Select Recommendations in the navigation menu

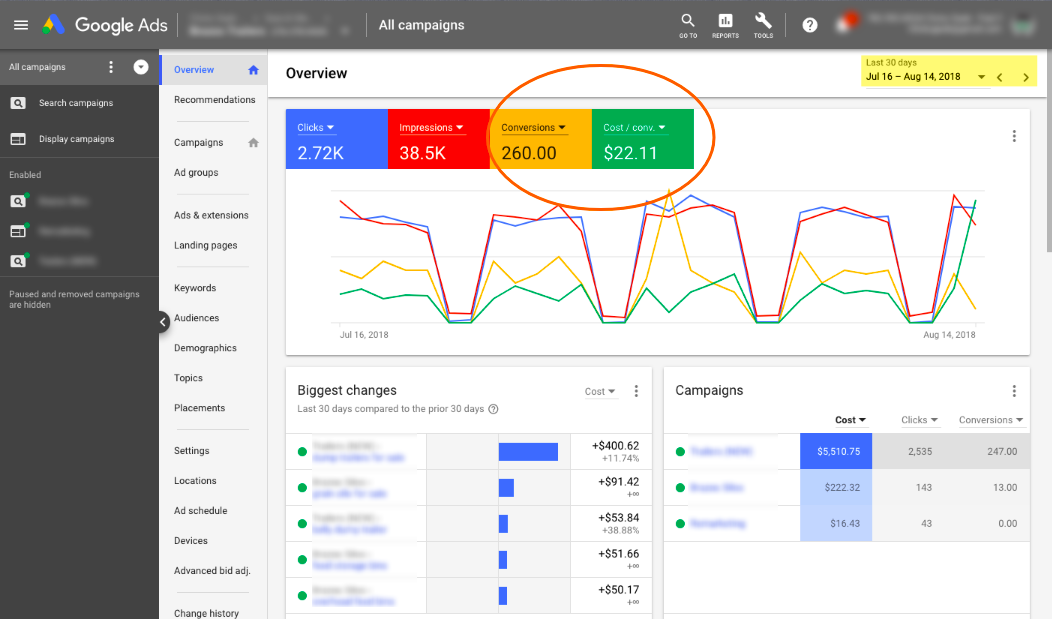pos(214,100)
